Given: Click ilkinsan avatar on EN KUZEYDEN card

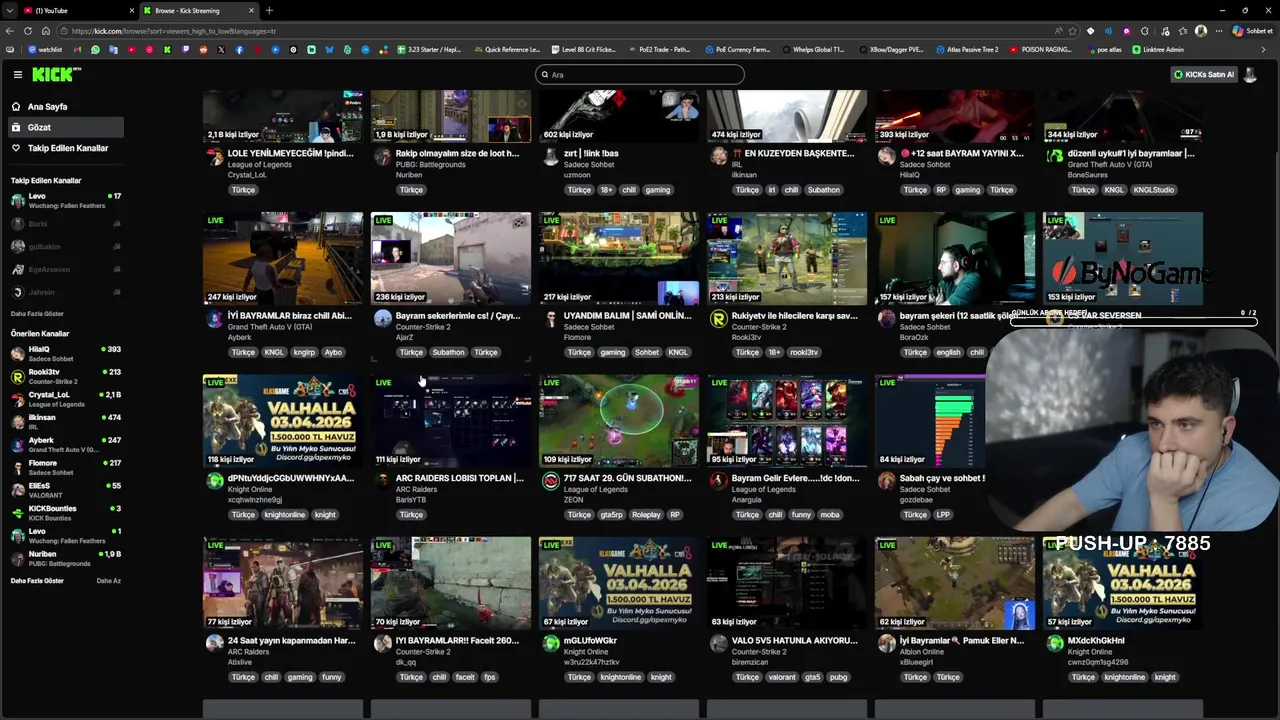Looking at the screenshot, I should pos(718,157).
